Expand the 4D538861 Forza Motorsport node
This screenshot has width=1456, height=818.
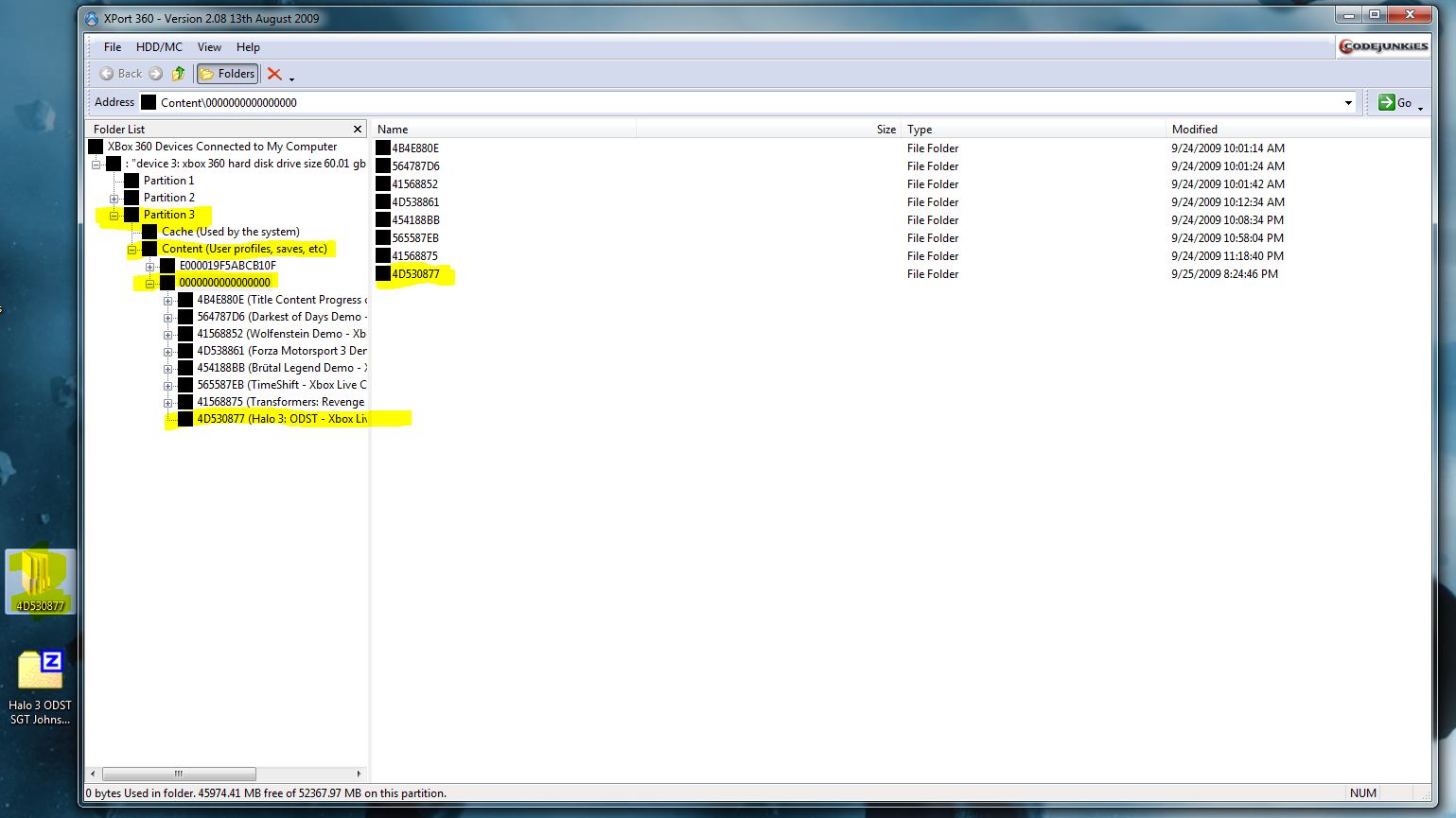[x=167, y=352]
